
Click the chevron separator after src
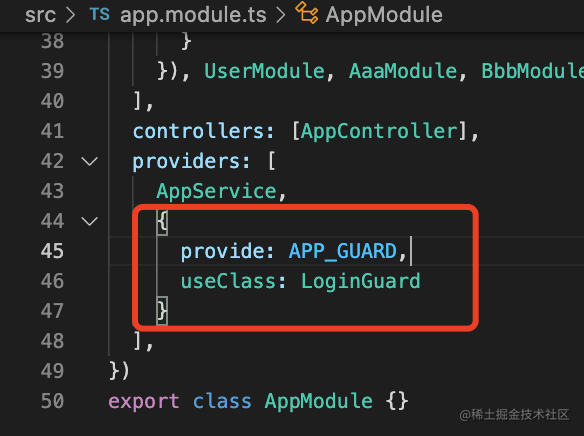click(x=70, y=15)
